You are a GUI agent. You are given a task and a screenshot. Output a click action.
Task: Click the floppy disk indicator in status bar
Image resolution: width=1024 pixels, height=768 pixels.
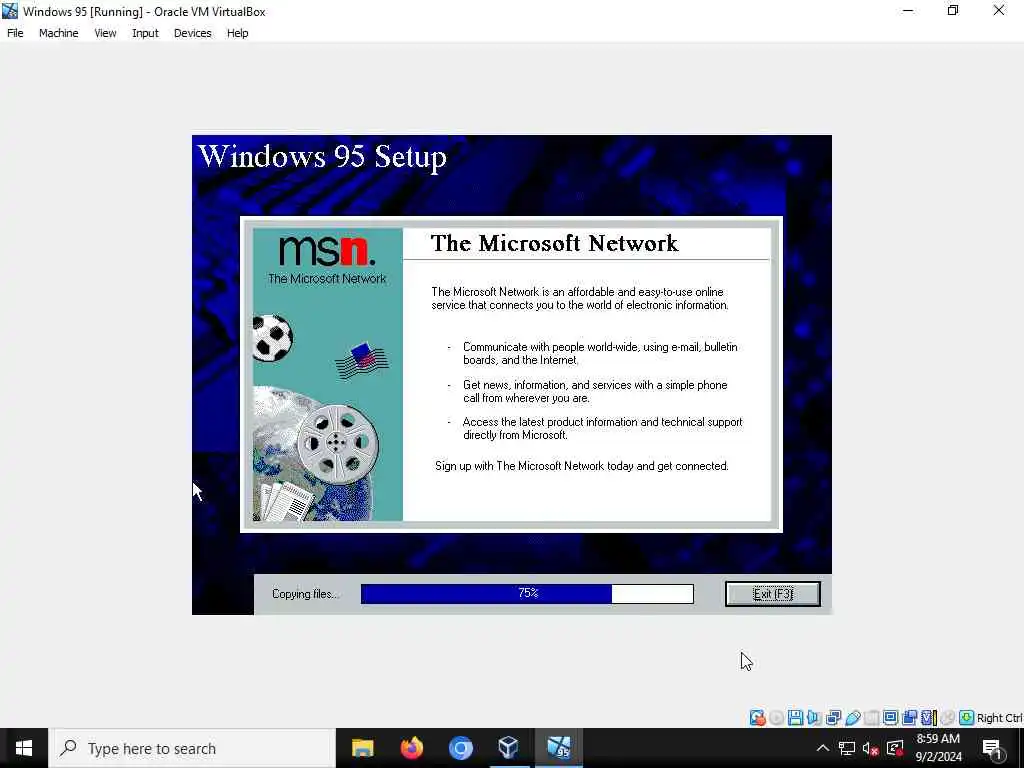coord(795,718)
